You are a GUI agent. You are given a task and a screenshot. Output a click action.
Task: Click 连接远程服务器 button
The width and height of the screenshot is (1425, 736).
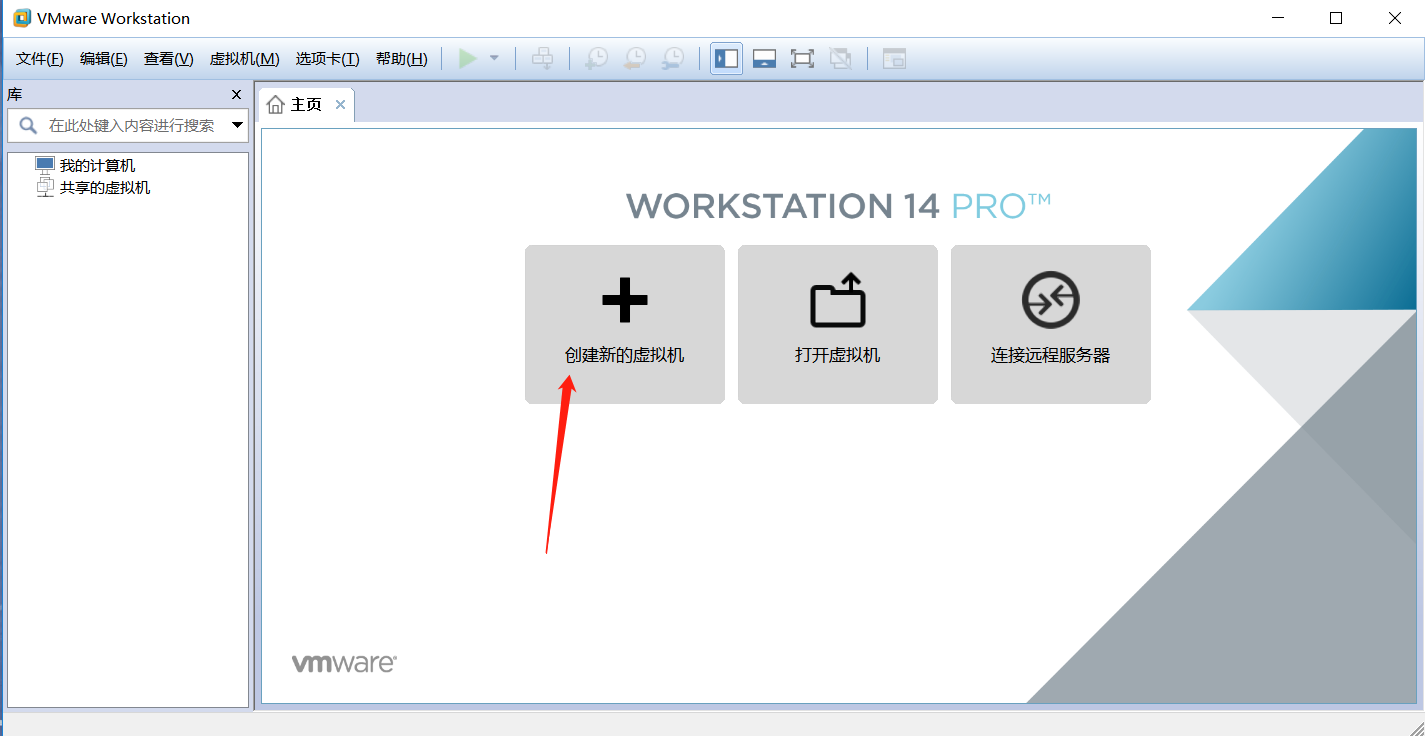pyautogui.click(x=1051, y=325)
